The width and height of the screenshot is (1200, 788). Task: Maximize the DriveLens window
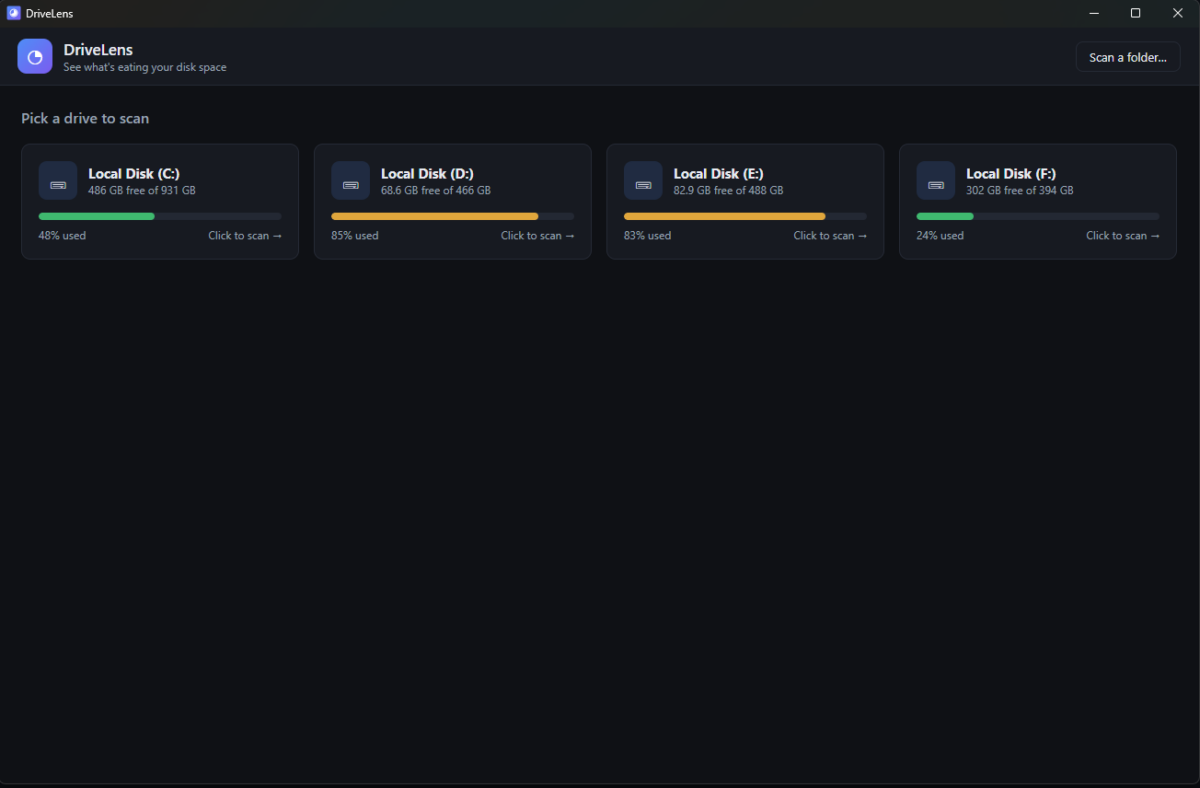tap(1135, 13)
